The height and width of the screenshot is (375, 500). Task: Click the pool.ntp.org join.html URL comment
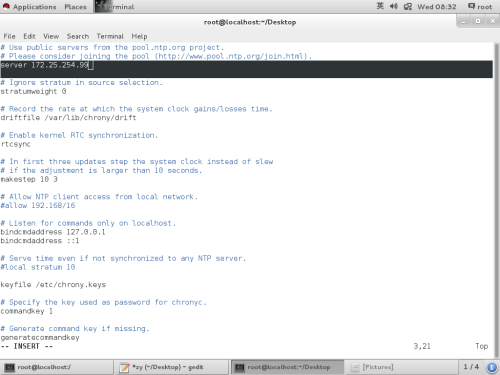(156, 56)
